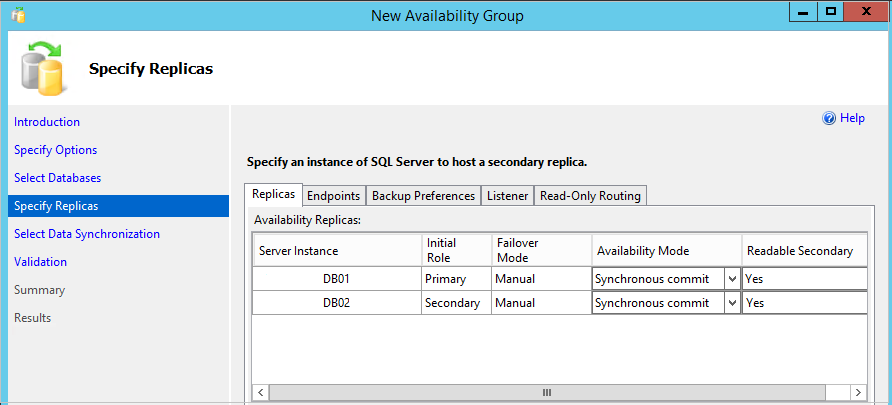Switch to the Endpoints tab
The height and width of the screenshot is (405, 892).
(x=333, y=196)
